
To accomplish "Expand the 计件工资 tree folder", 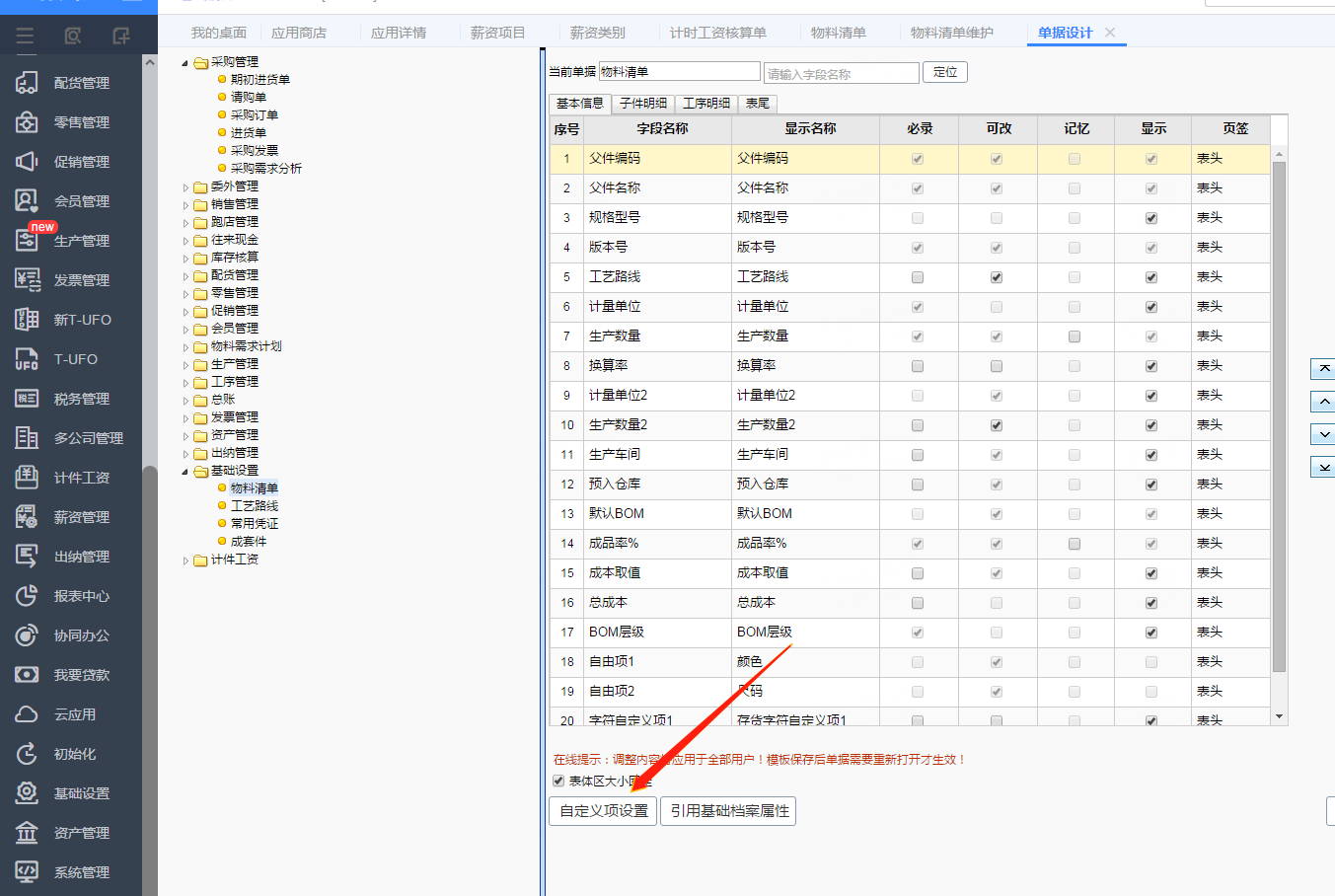I will pyautogui.click(x=185, y=560).
